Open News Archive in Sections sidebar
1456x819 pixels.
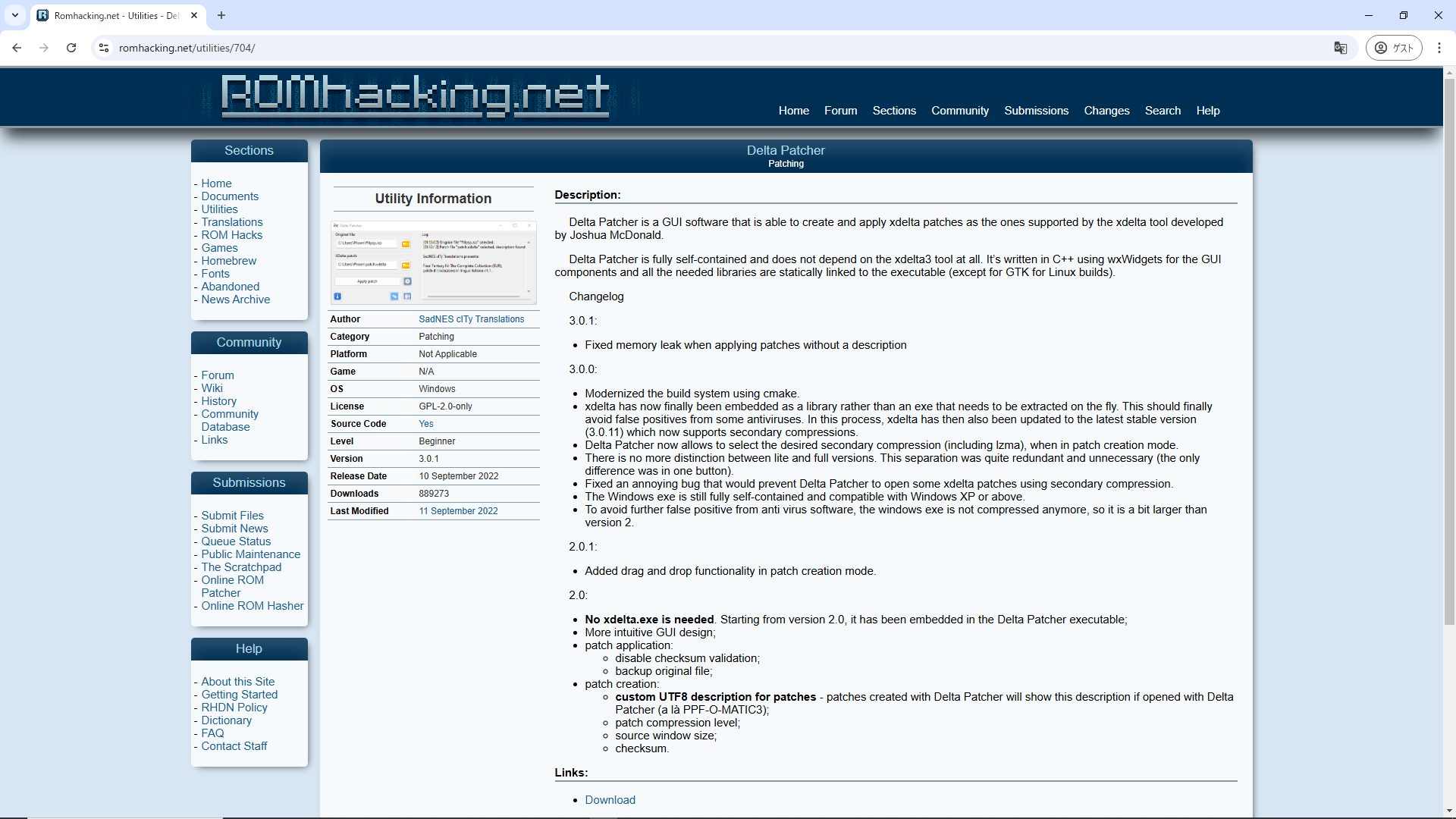coord(235,300)
